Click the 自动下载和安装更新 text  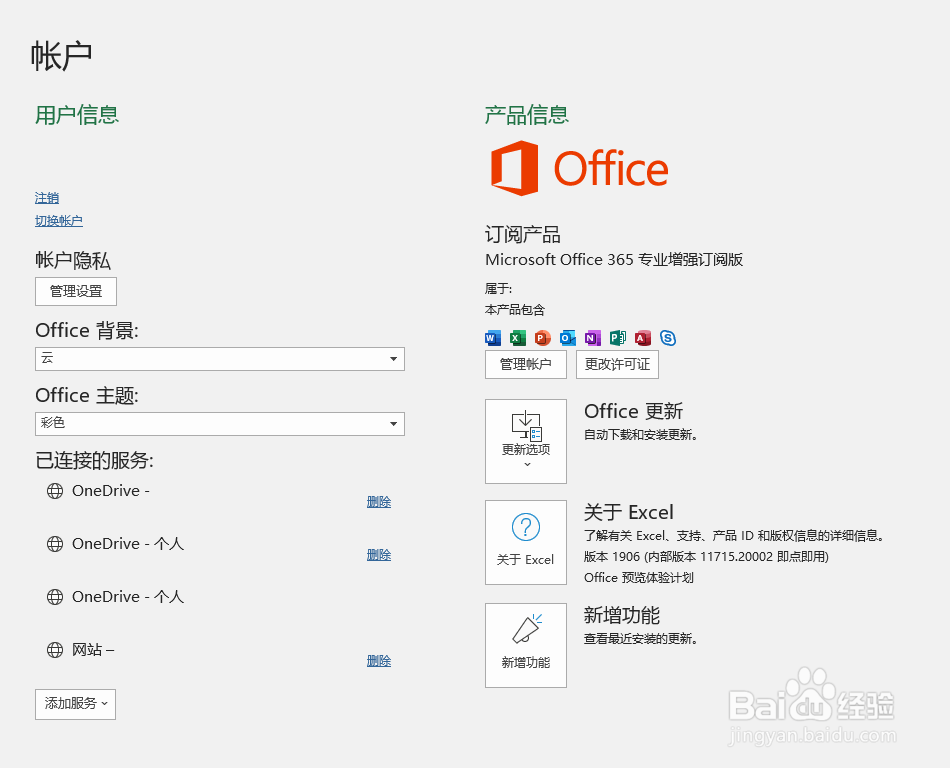[x=640, y=435]
